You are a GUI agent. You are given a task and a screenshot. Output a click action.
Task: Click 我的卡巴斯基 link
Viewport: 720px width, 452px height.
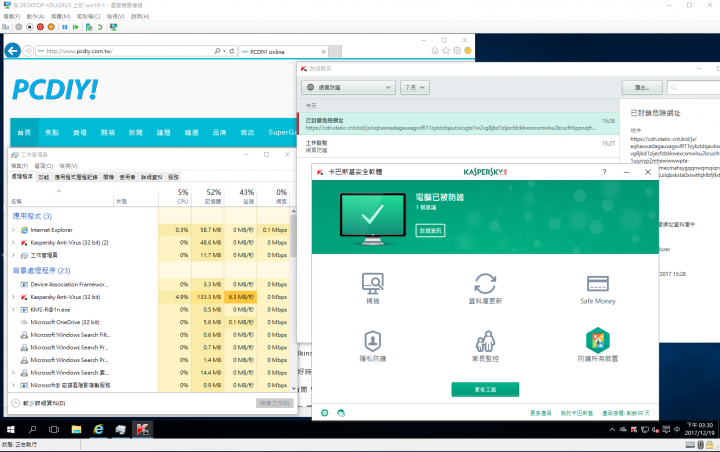(577, 413)
